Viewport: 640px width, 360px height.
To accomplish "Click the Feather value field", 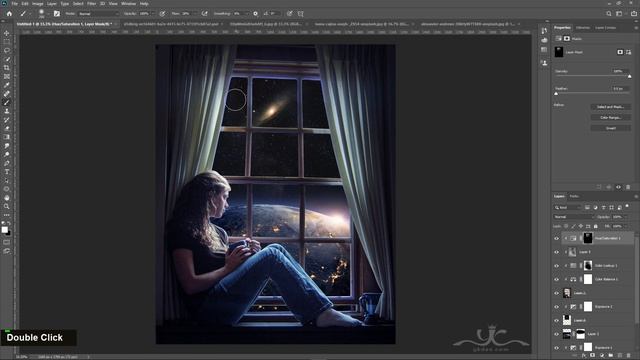I will coord(620,89).
